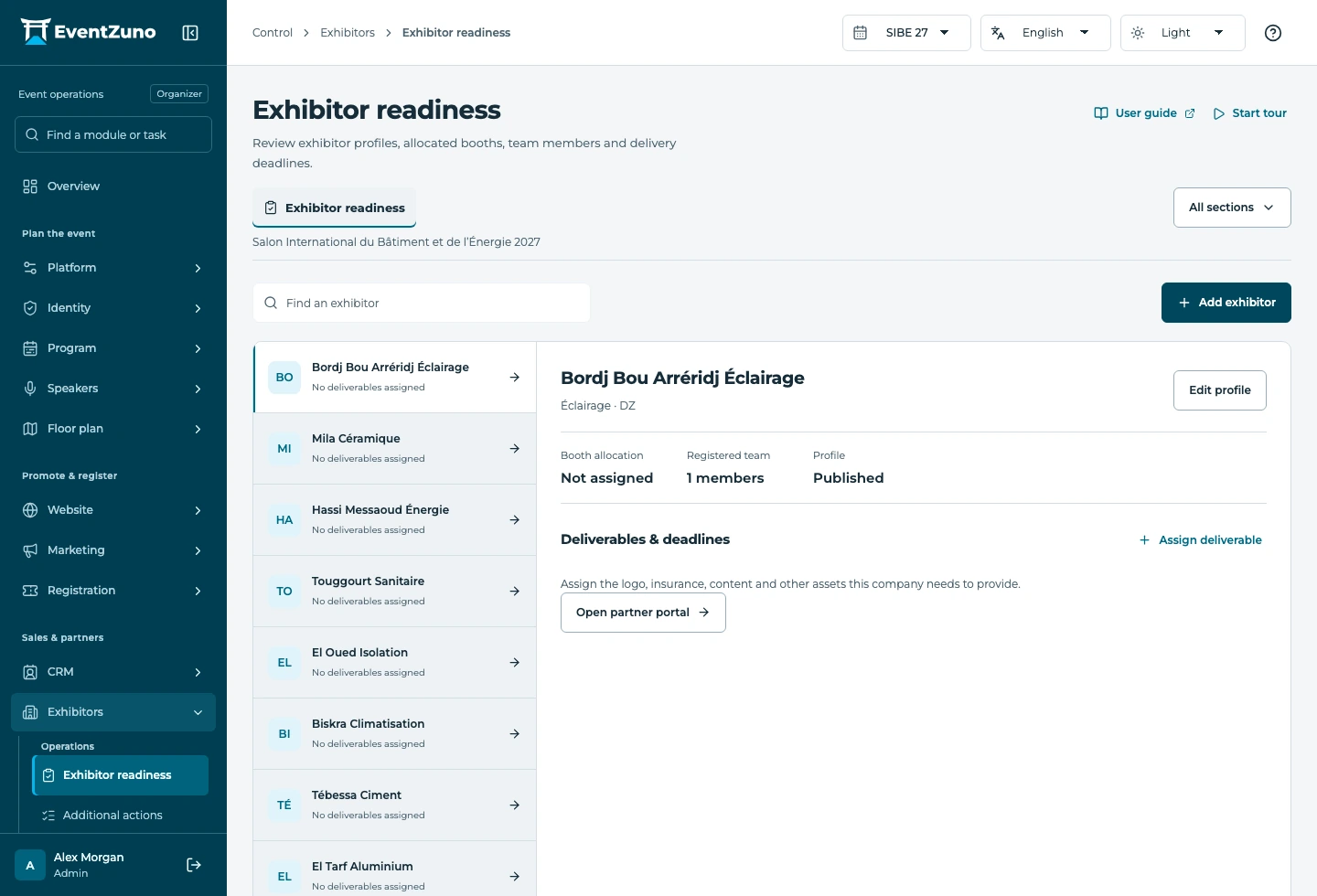Expand the Identity menu
This screenshot has height=896, width=1317.
click(x=113, y=308)
